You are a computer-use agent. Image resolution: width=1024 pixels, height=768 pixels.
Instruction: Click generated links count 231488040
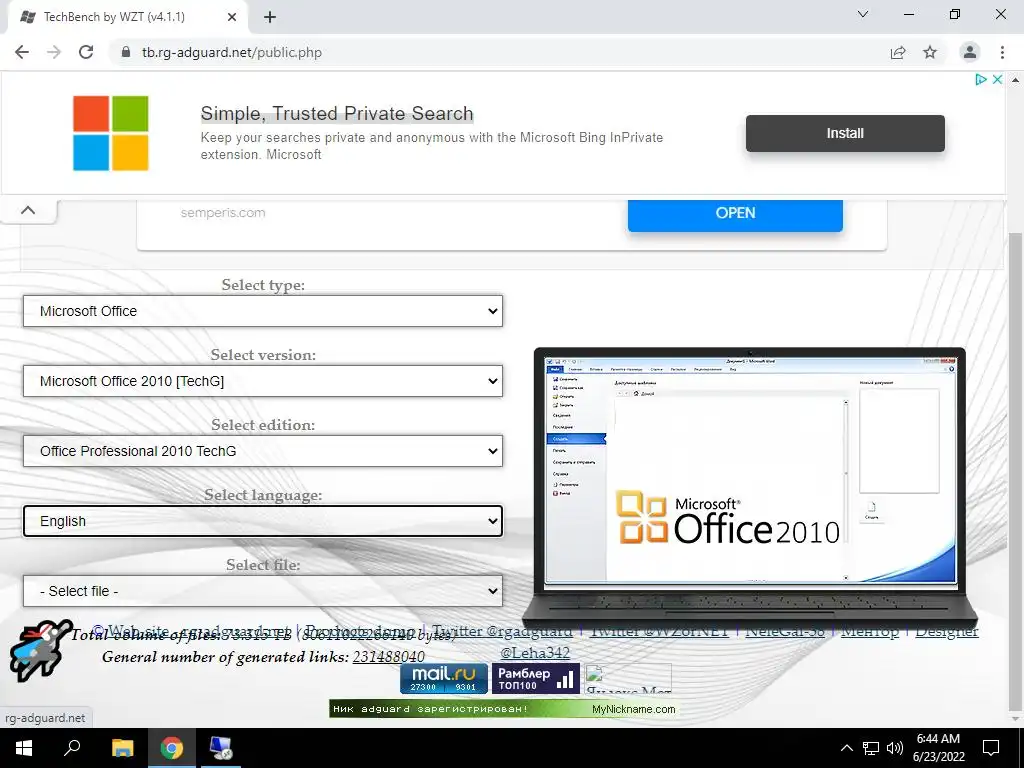(389, 656)
